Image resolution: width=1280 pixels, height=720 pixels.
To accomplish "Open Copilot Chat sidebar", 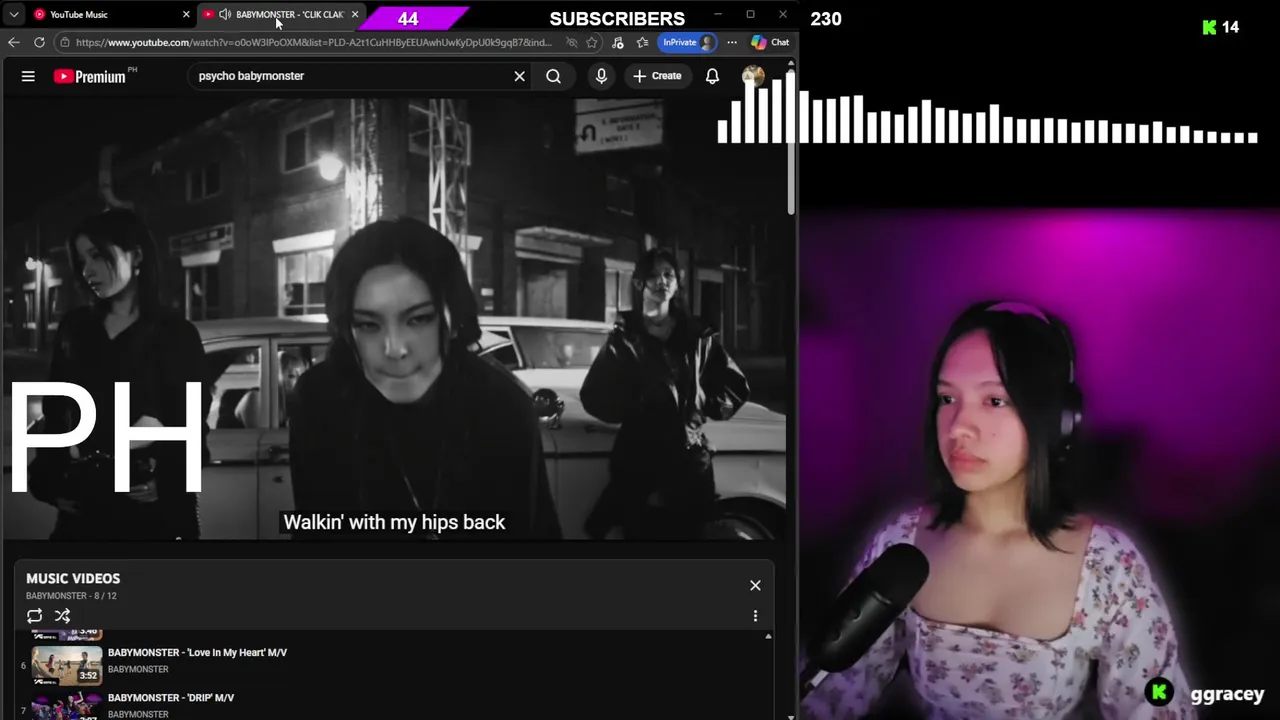I will [x=771, y=42].
